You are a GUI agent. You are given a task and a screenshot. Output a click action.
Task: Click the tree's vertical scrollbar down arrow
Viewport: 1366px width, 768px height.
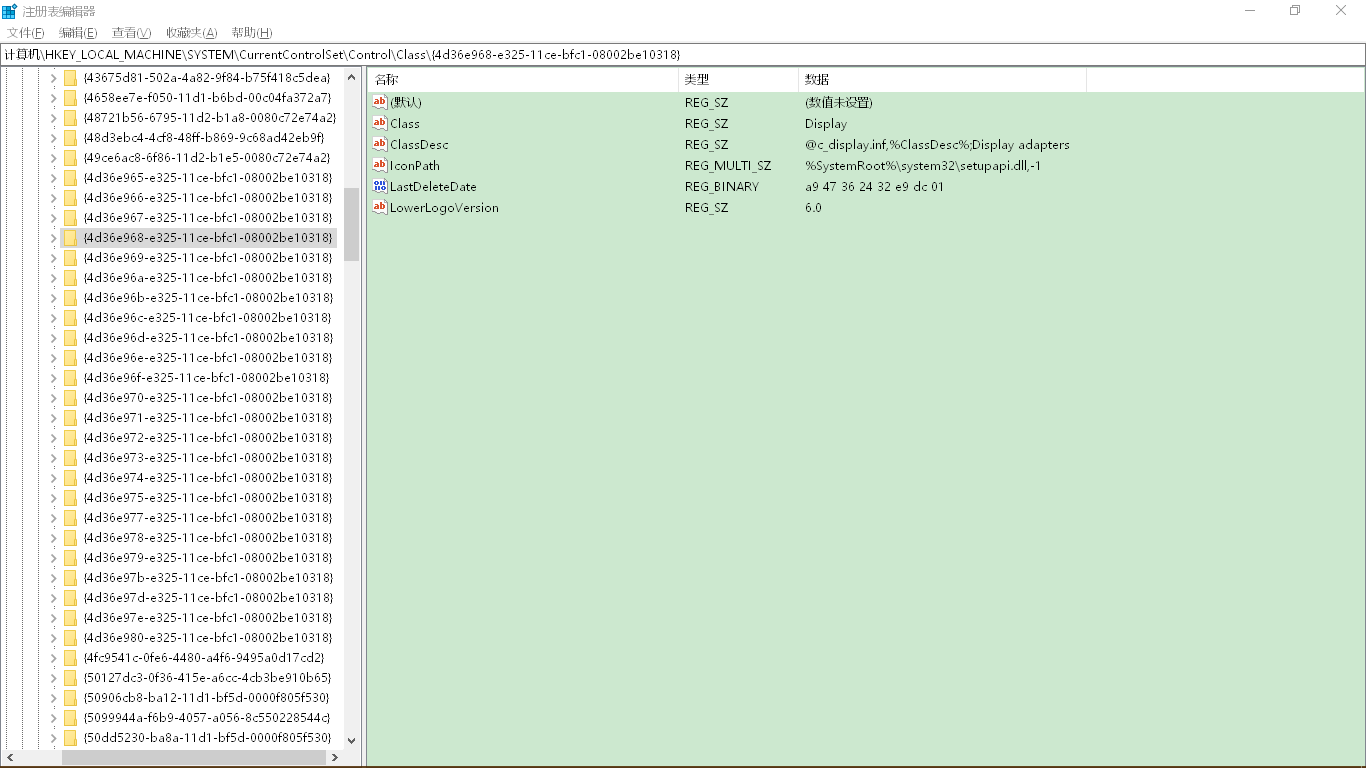pyautogui.click(x=351, y=740)
